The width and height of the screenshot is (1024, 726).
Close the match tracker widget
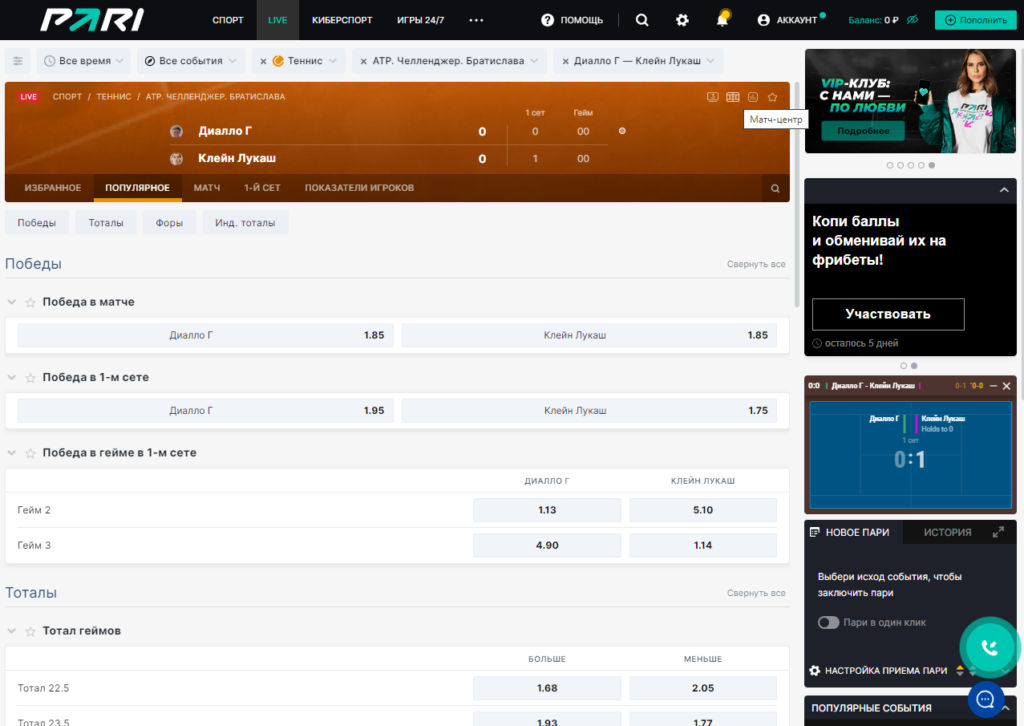tap(1006, 386)
